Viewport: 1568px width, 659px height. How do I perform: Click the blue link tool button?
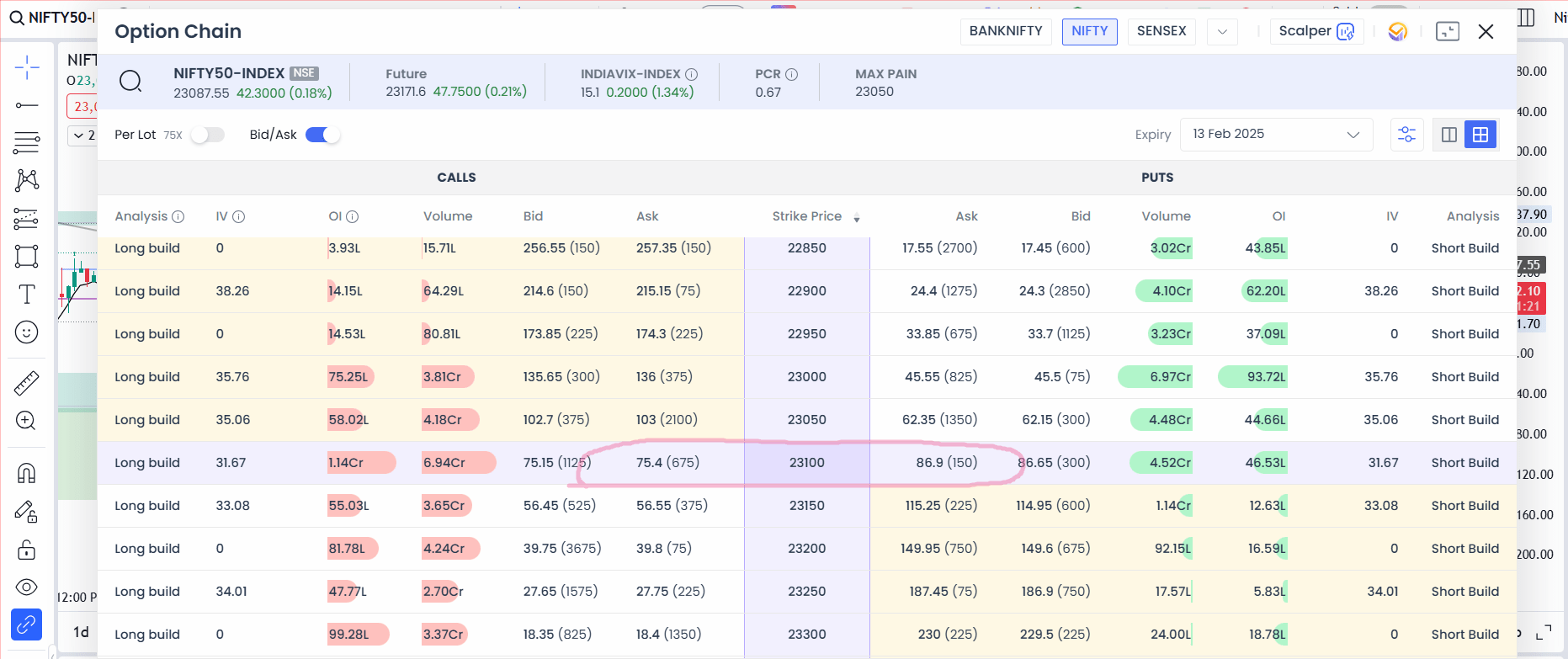coord(27,624)
